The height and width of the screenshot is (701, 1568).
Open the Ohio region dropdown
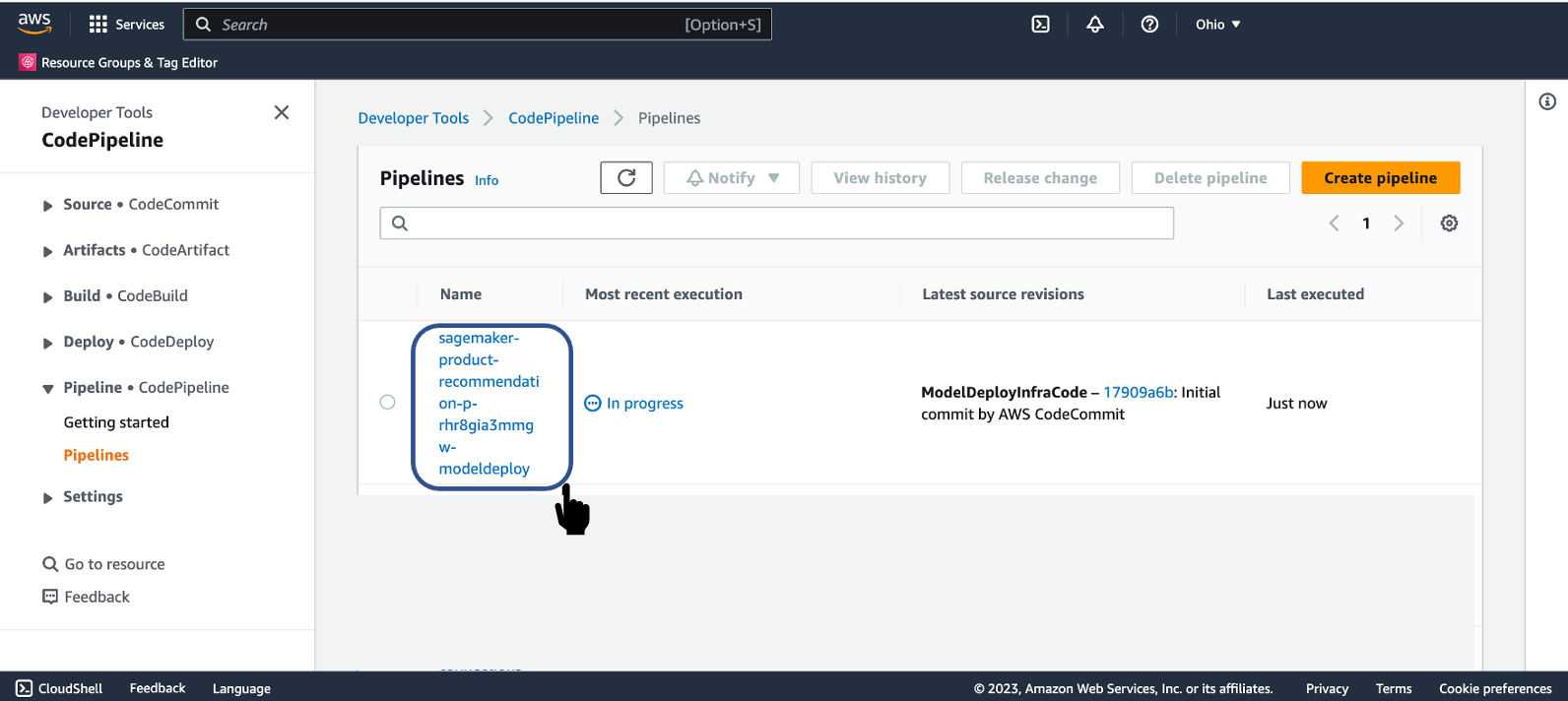pos(1218,25)
